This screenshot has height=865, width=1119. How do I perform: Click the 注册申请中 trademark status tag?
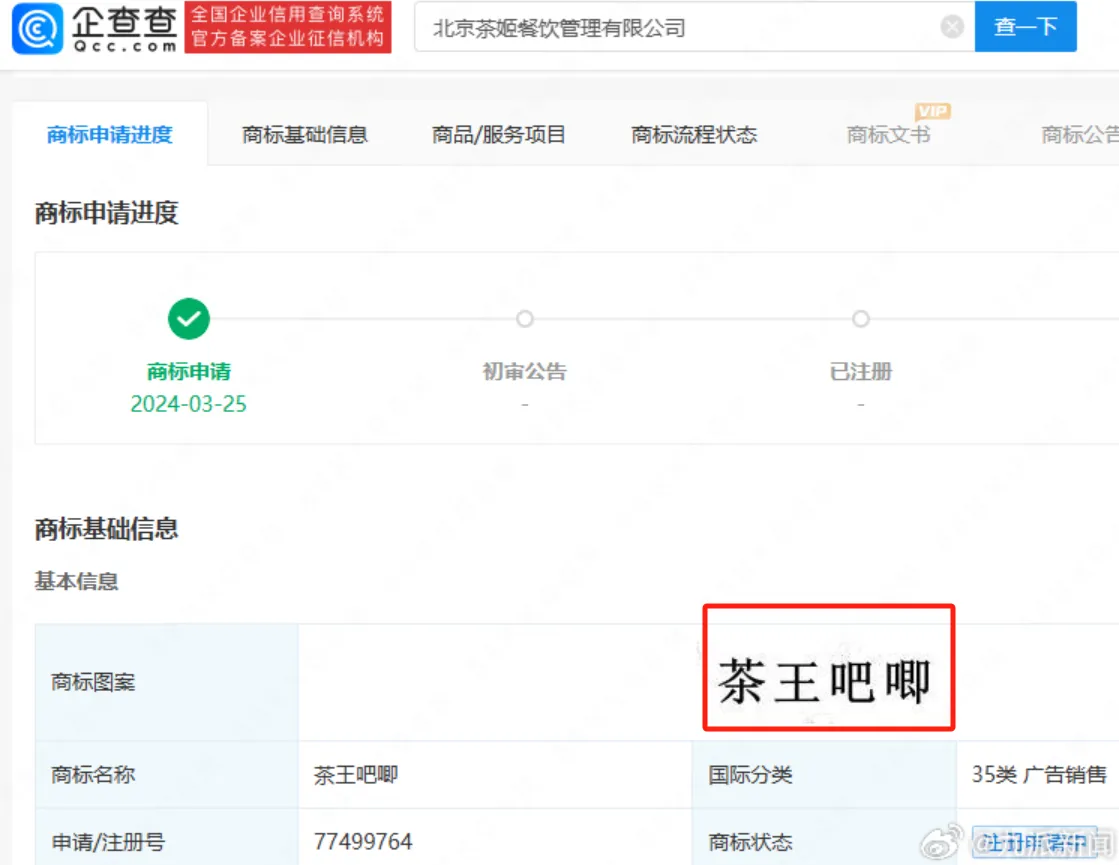1035,842
